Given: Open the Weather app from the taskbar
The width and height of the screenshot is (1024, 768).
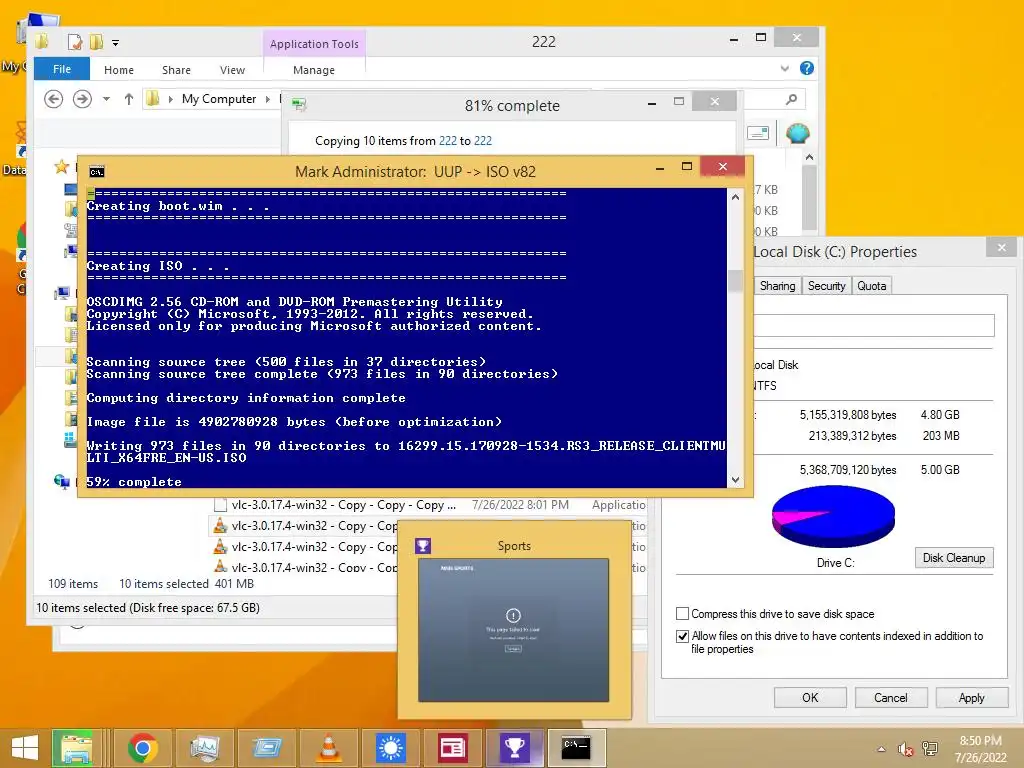Looking at the screenshot, I should click(391, 748).
